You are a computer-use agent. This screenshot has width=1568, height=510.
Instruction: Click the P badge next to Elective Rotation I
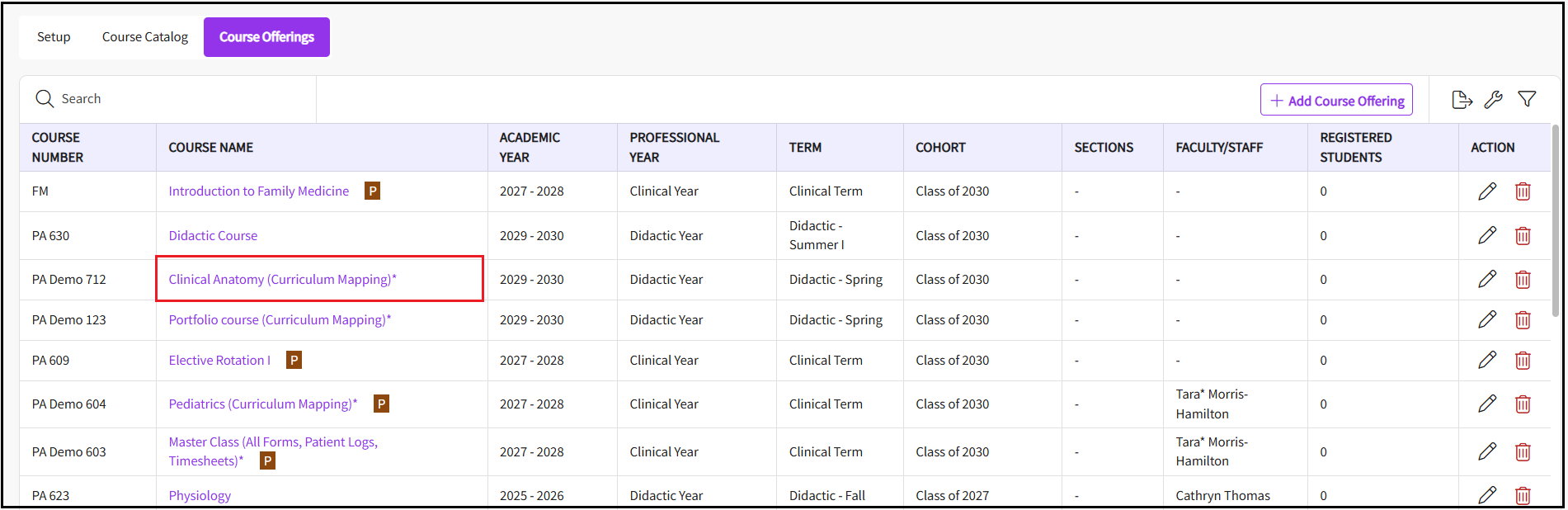tap(294, 361)
